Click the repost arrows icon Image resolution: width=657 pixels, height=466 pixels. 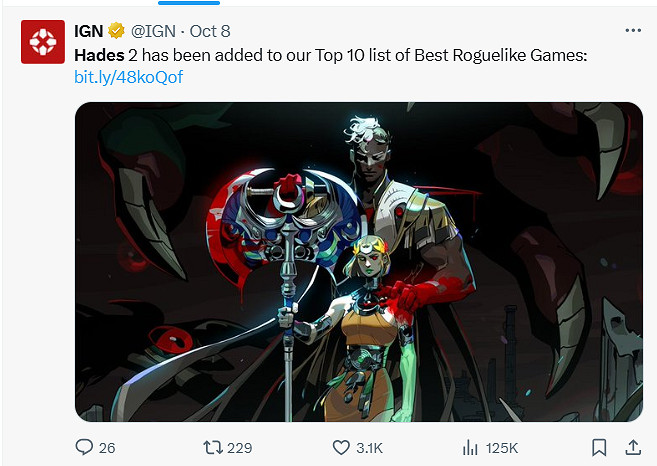tap(213, 448)
